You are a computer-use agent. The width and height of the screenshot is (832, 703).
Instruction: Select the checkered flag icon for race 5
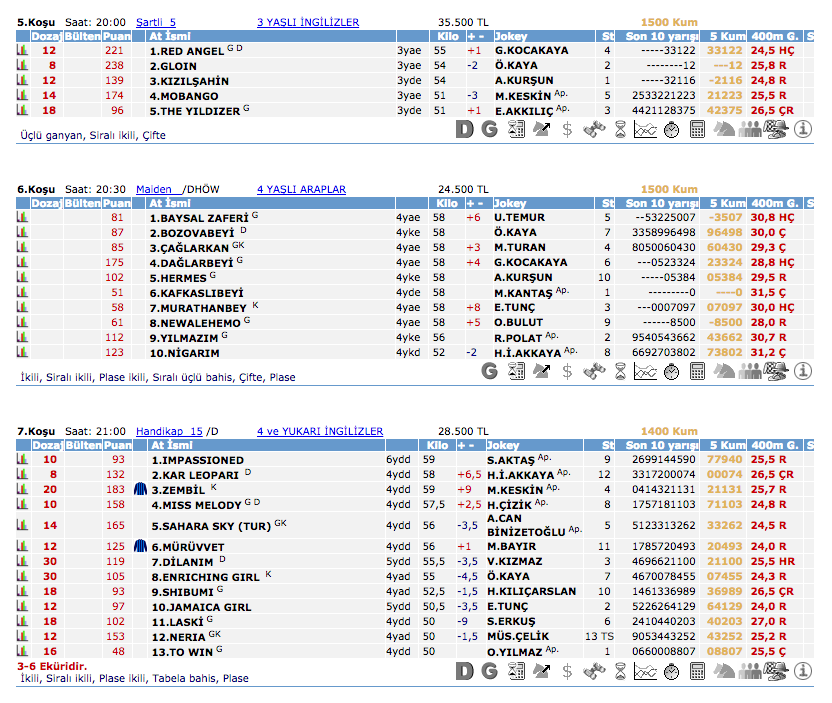point(775,129)
